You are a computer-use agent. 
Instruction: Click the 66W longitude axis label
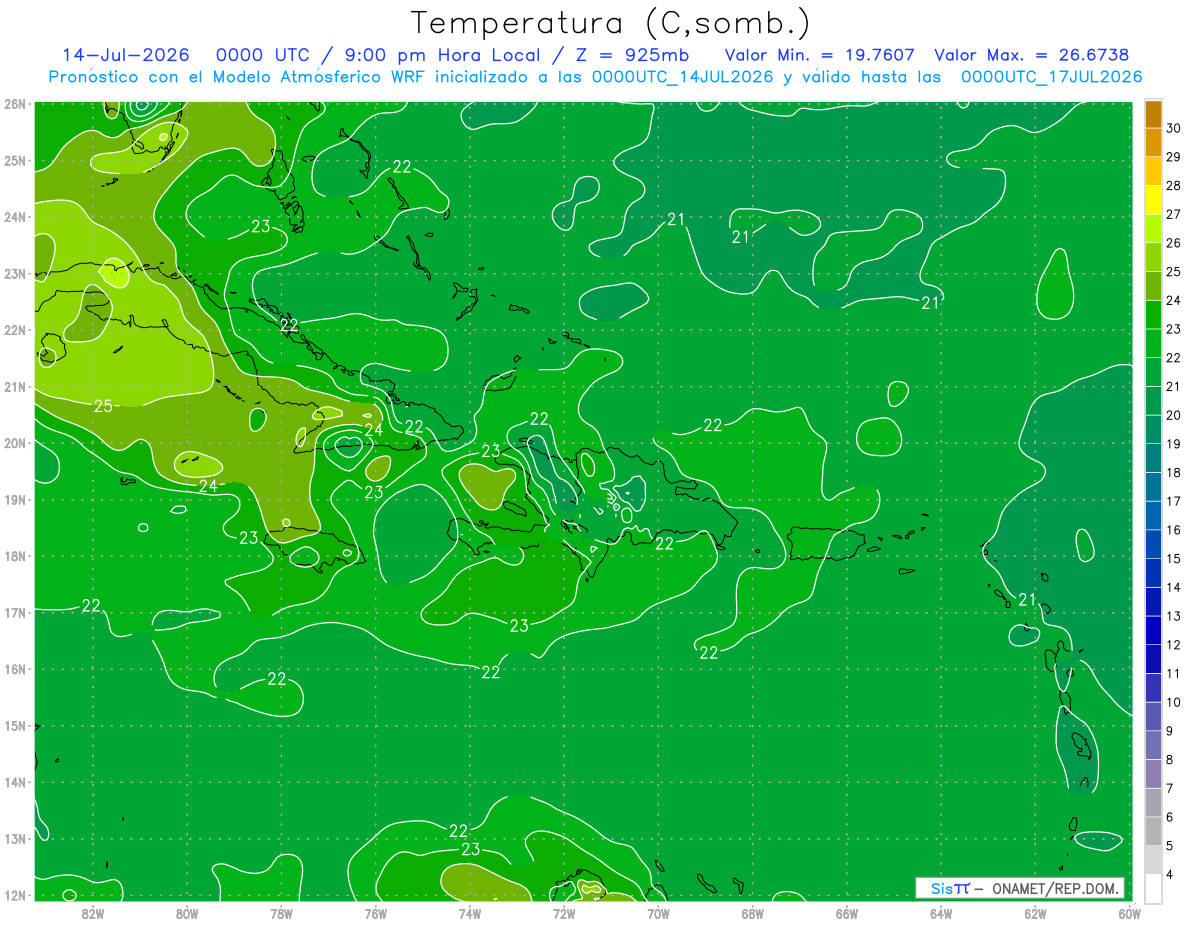tap(847, 913)
